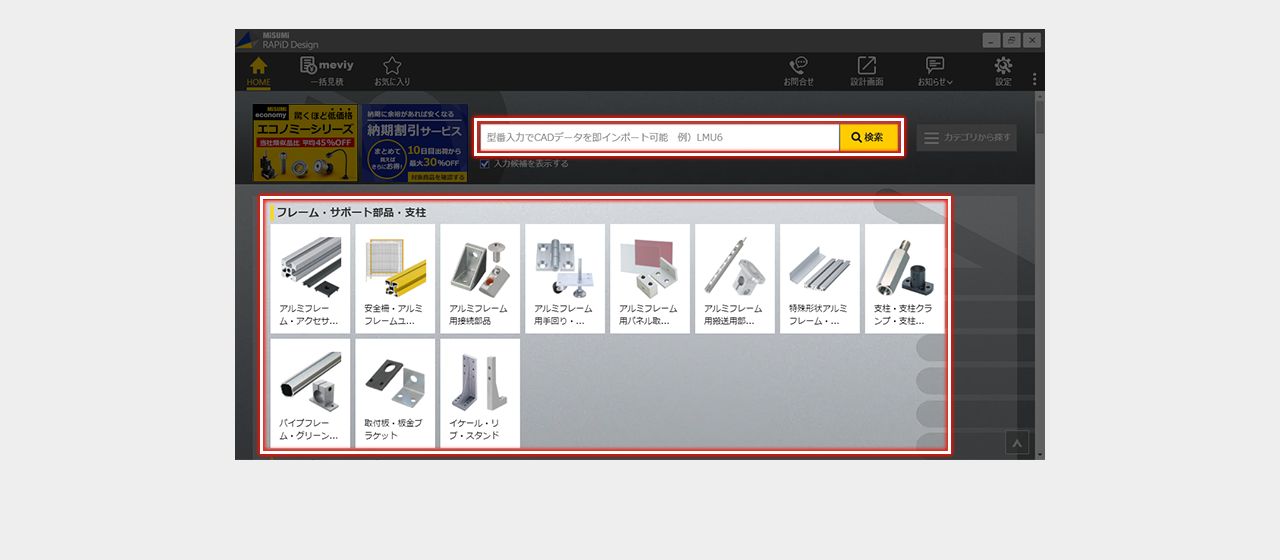Open the エコノミーシリーズ banner
Image resolution: width=1280 pixels, height=560 pixels.
[304, 142]
